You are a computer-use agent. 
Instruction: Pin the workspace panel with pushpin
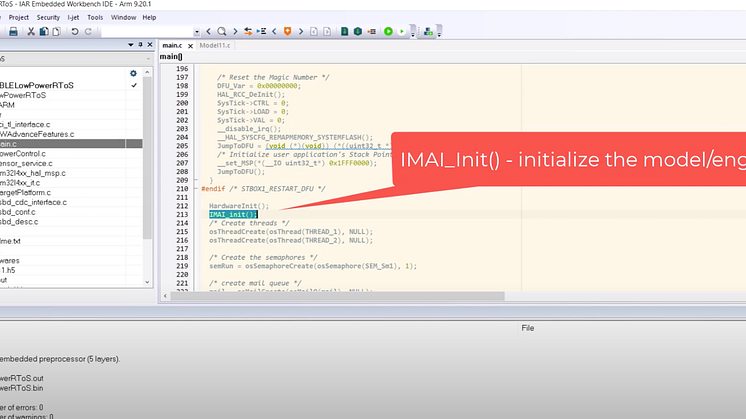click(x=138, y=45)
